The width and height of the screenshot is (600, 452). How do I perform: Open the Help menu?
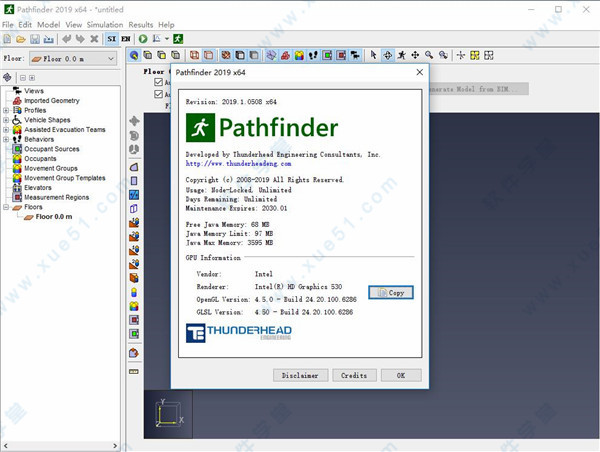[166, 24]
